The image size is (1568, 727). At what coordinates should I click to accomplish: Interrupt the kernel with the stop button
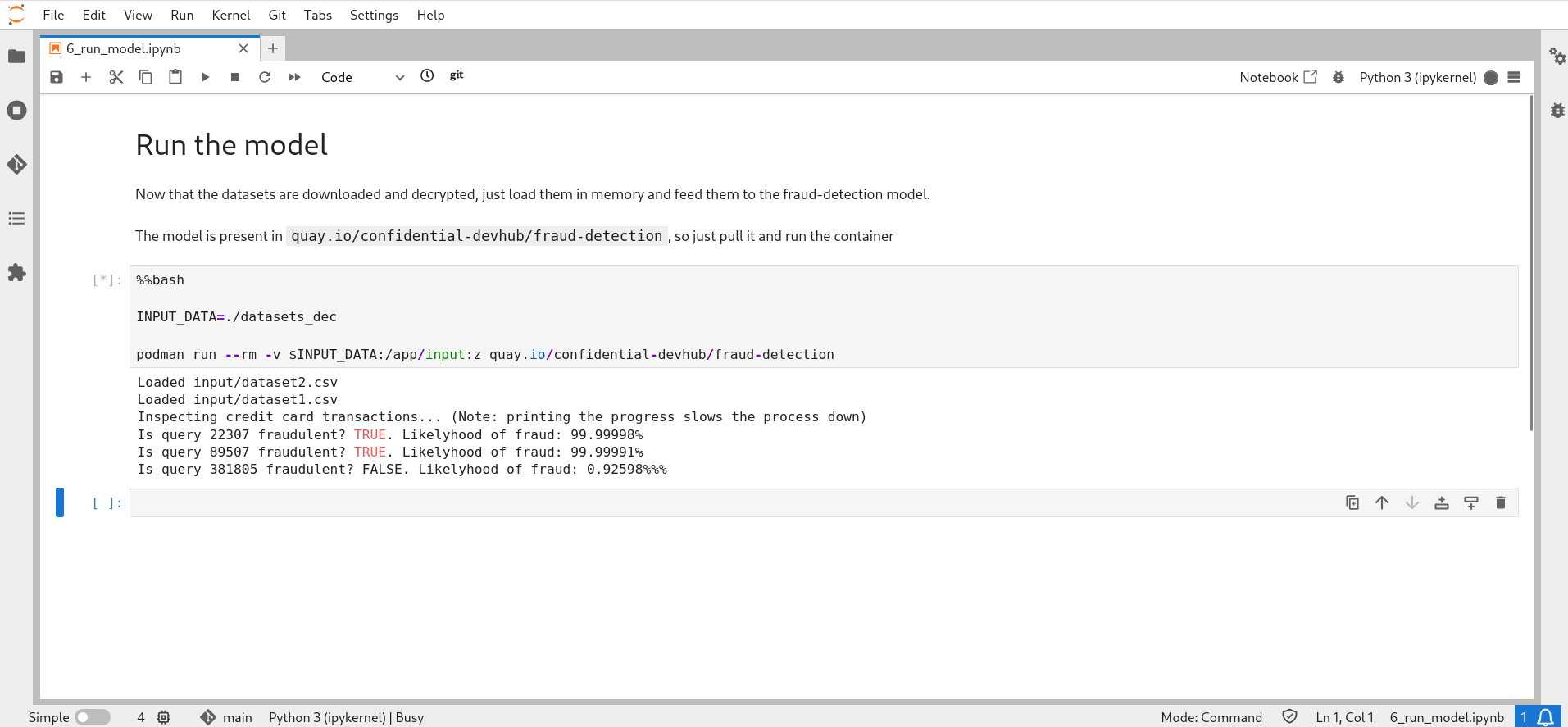235,77
